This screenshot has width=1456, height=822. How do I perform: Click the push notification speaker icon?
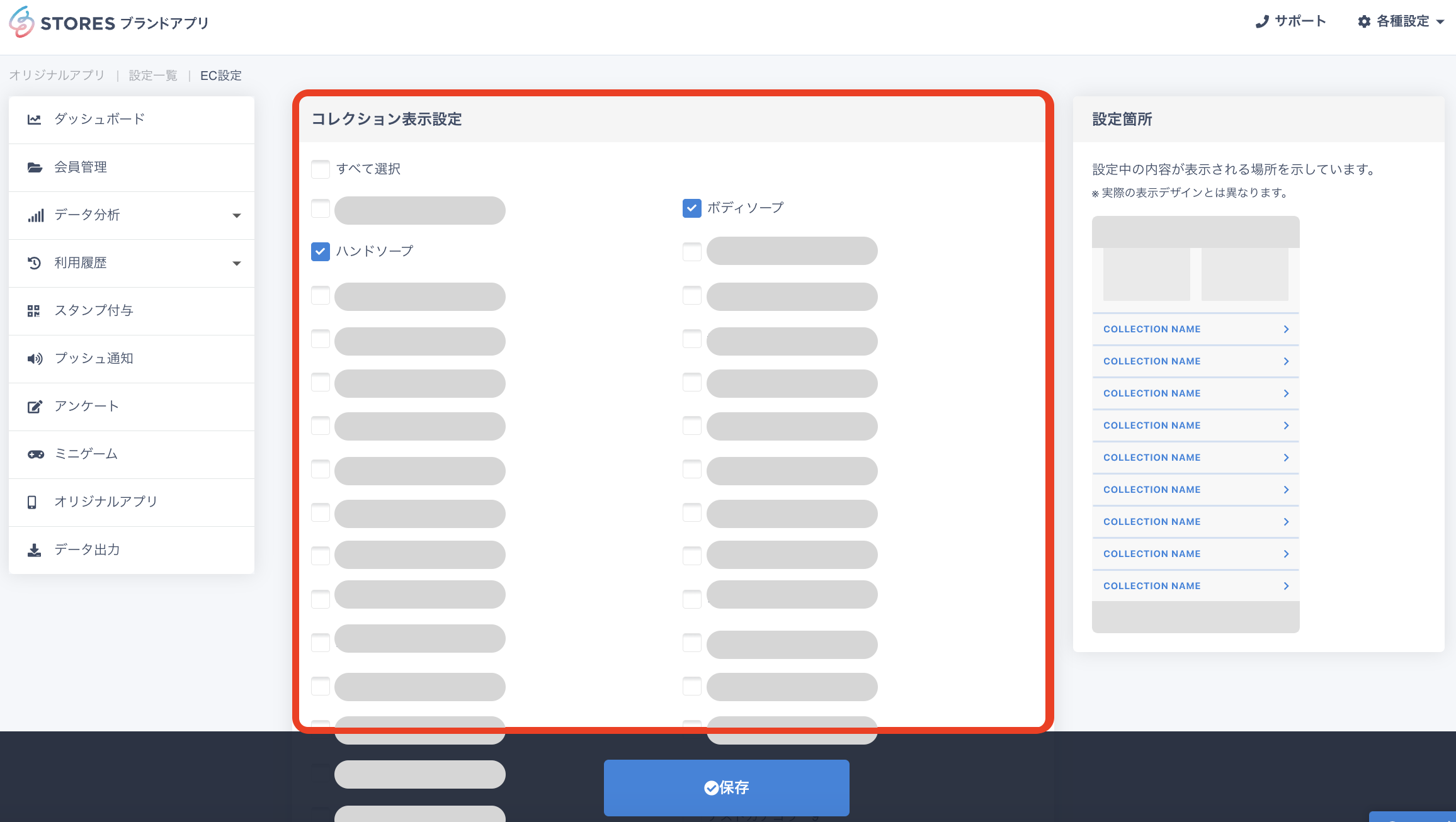click(x=35, y=359)
